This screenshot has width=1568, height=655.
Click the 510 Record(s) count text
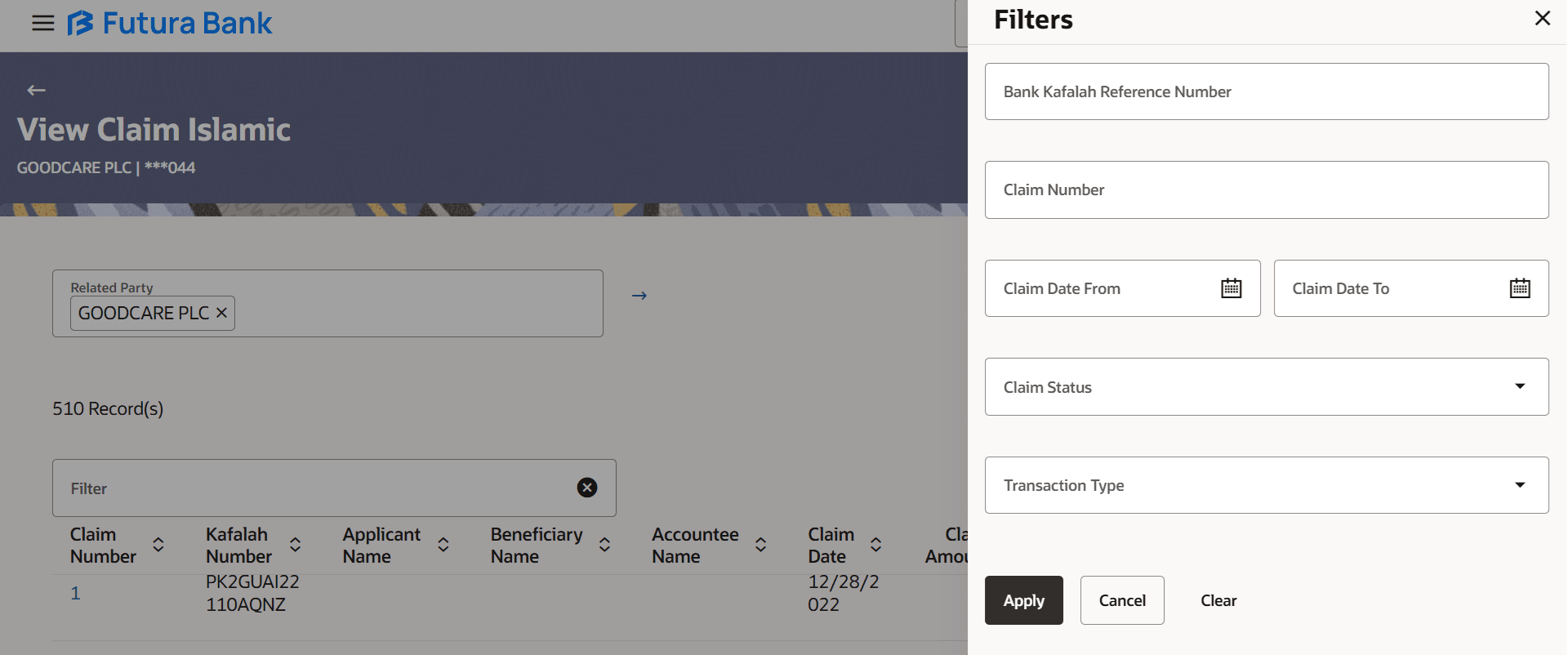pyautogui.click(x=108, y=408)
